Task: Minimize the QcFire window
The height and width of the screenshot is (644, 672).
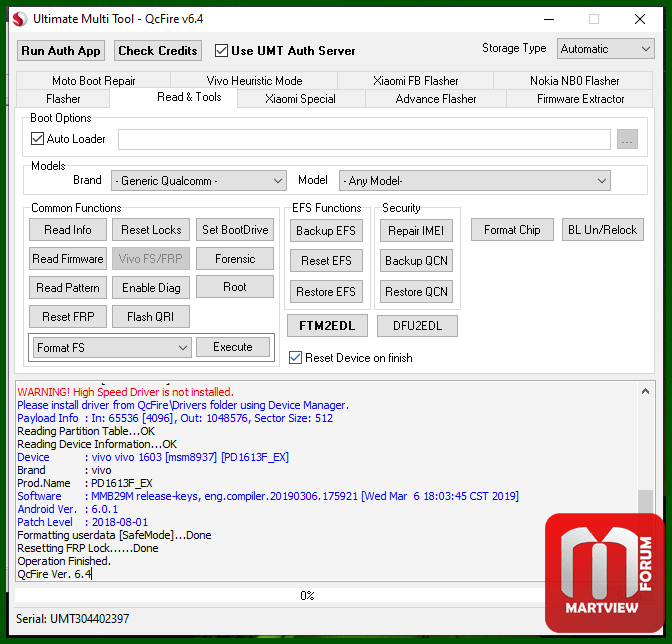Action: point(549,19)
